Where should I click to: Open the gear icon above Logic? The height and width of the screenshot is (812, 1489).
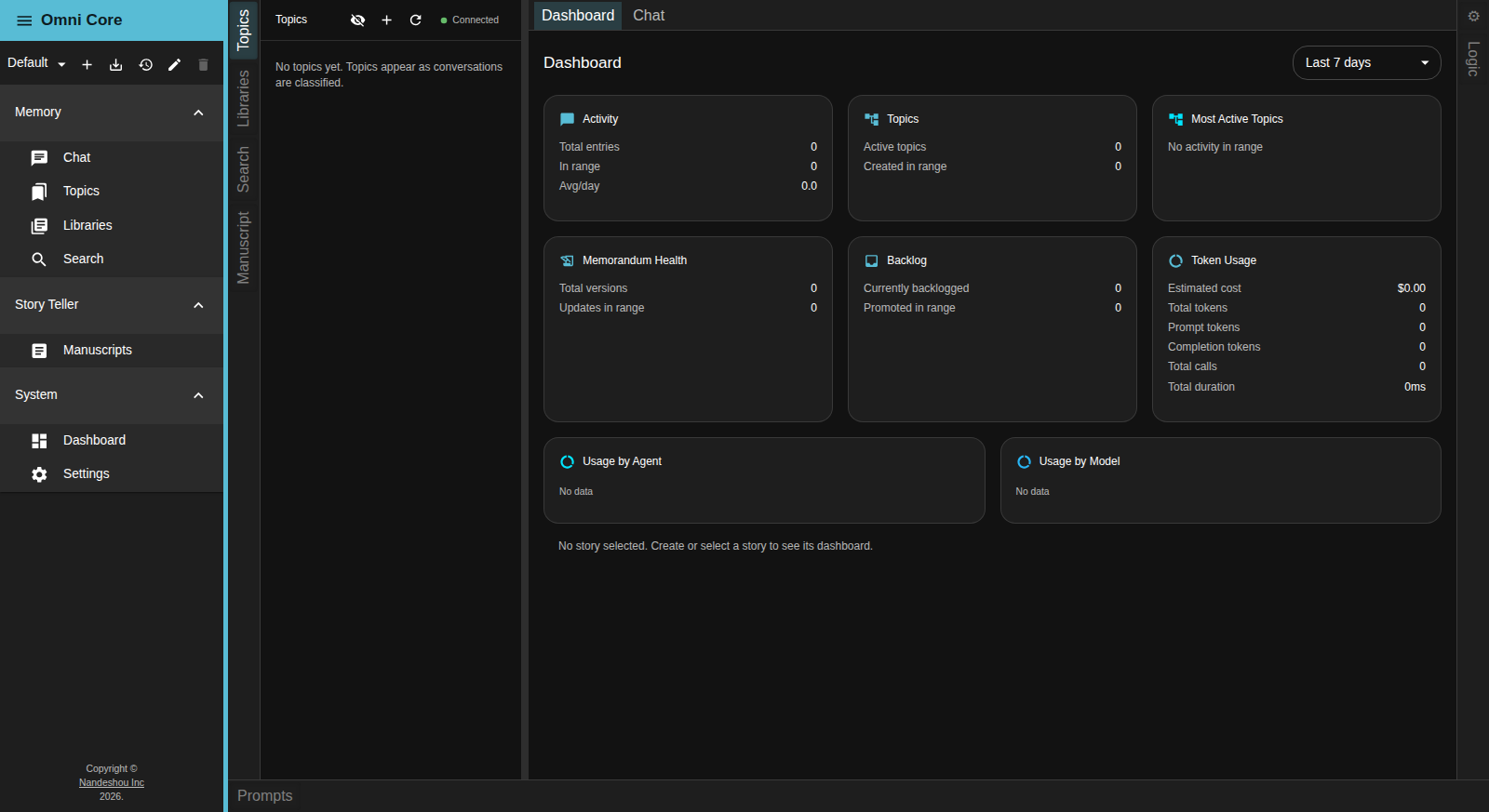click(x=1473, y=16)
